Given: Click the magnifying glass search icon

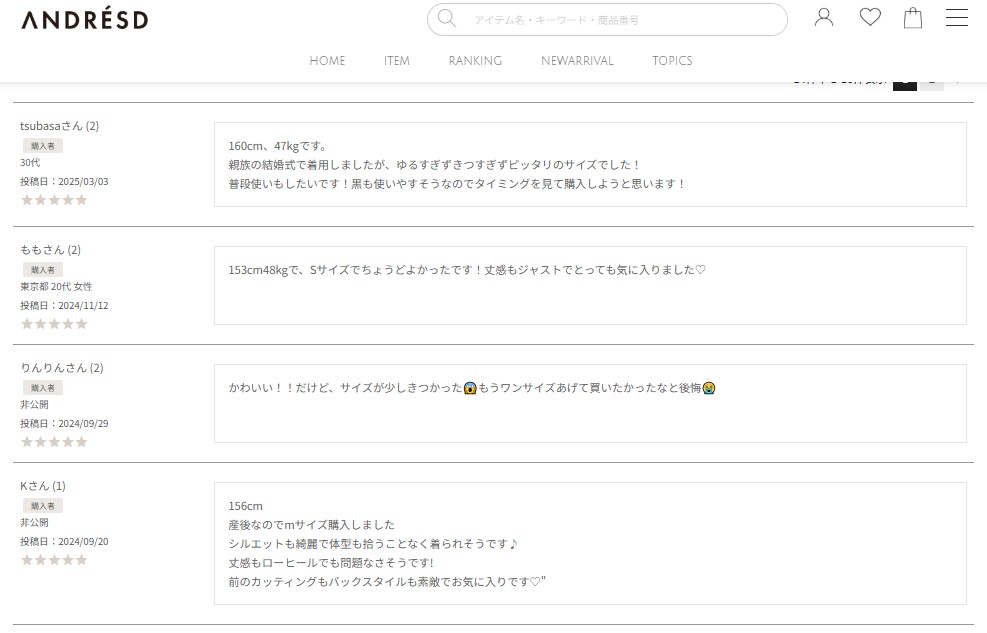Looking at the screenshot, I should (x=447, y=19).
